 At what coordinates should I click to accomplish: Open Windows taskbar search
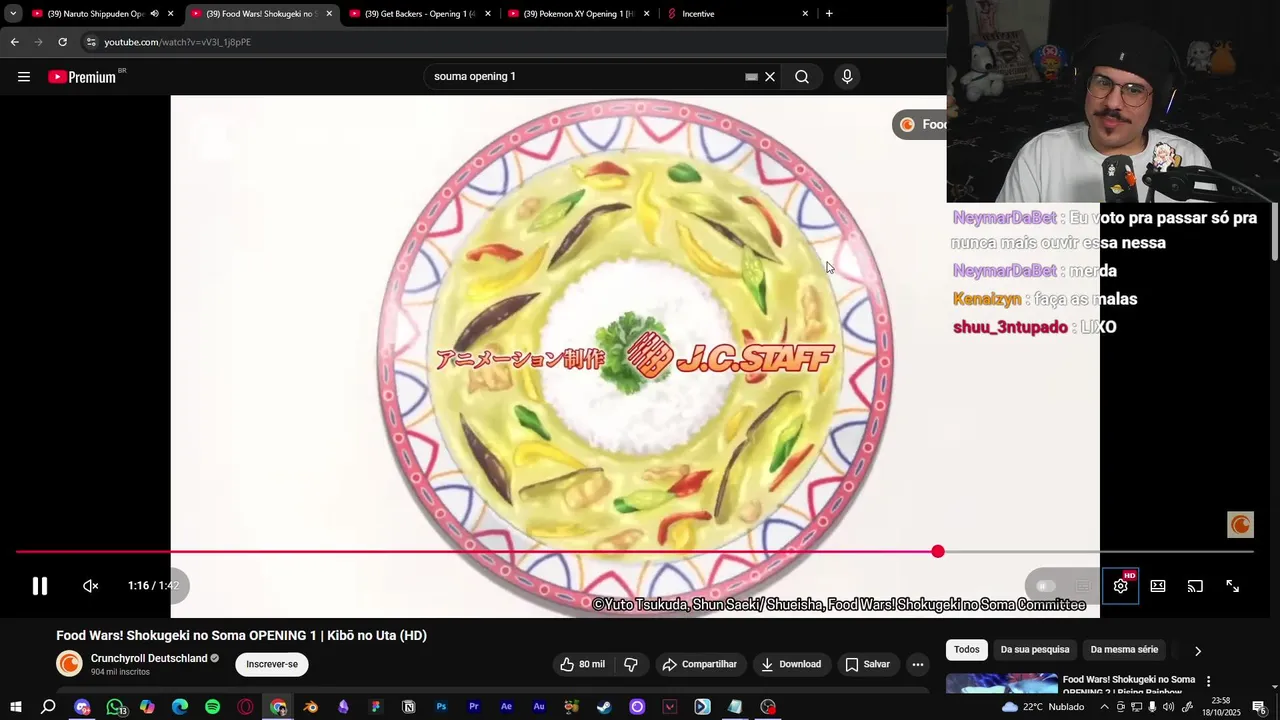pos(48,707)
